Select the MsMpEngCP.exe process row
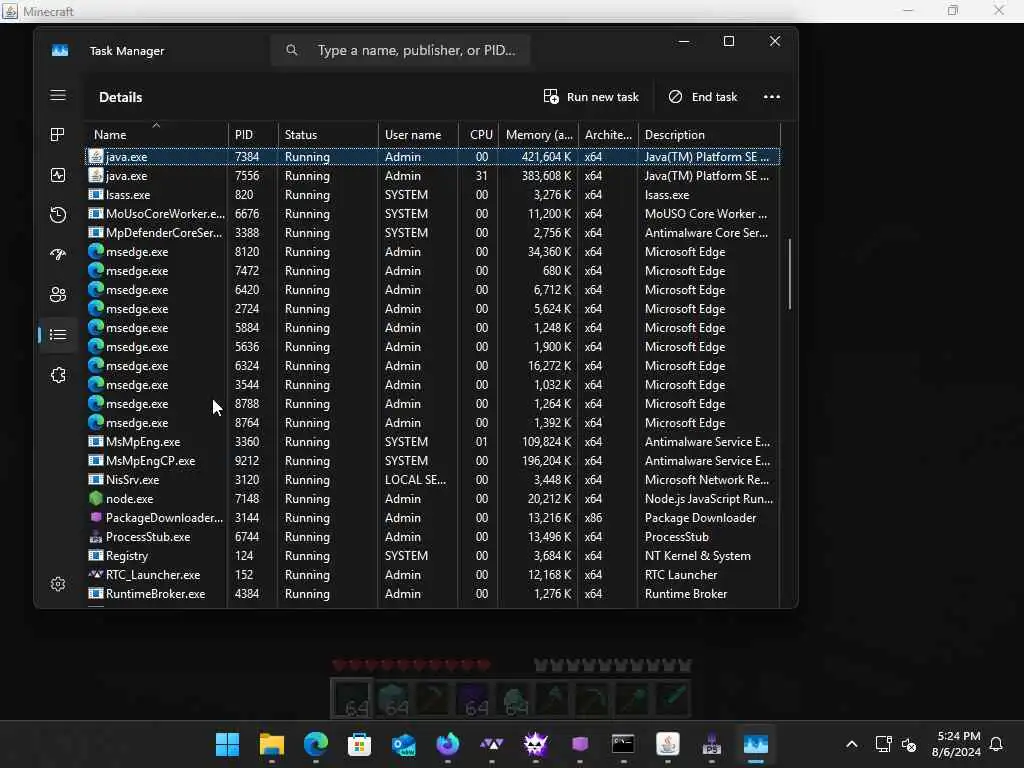 (433, 460)
